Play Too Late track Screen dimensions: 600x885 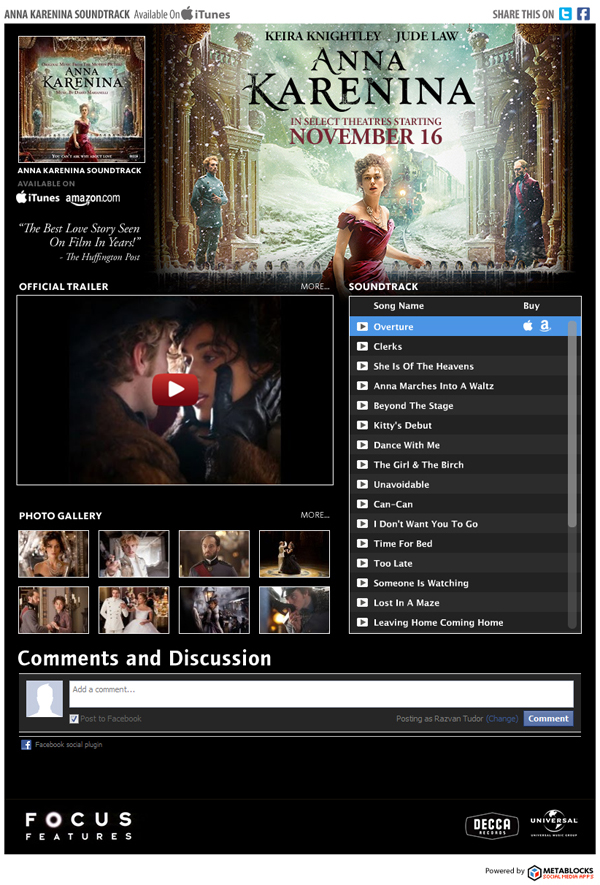click(362, 564)
